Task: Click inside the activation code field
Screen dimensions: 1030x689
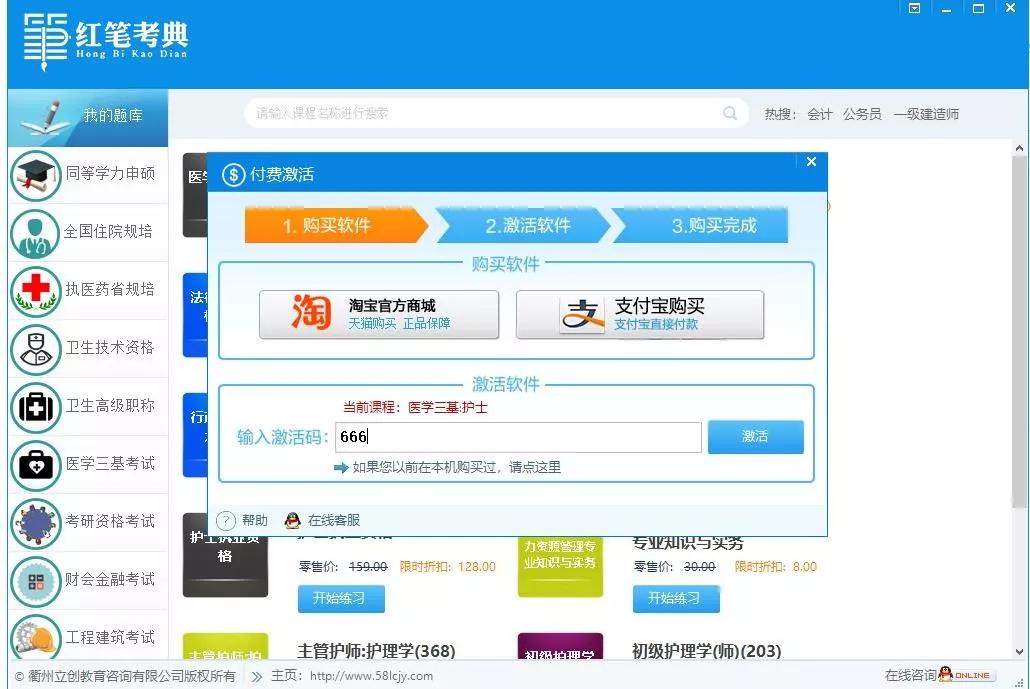Action: tap(517, 436)
